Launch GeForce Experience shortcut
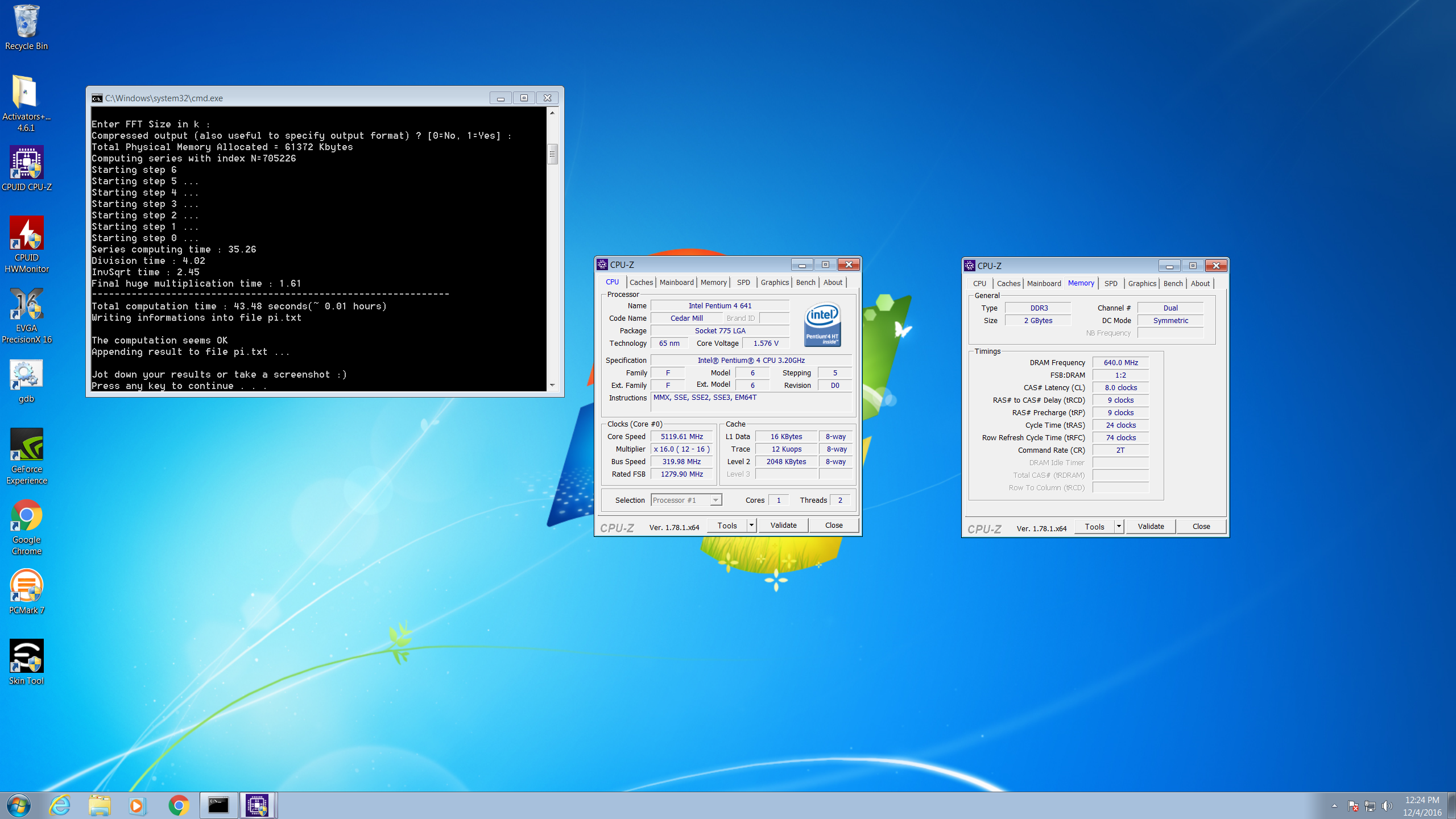The image size is (1456, 819). tap(26, 456)
